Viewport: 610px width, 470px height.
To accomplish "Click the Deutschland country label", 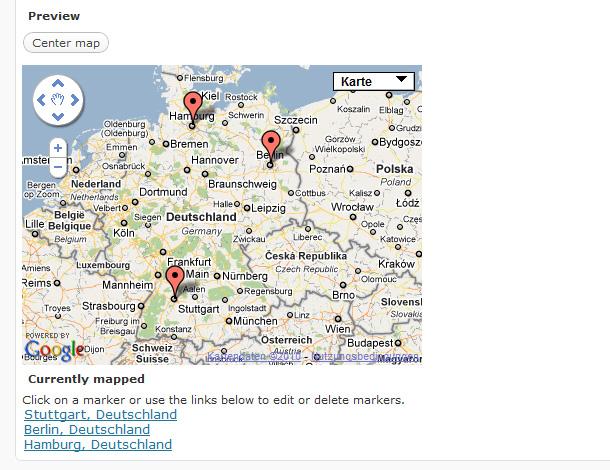I will point(201,217).
